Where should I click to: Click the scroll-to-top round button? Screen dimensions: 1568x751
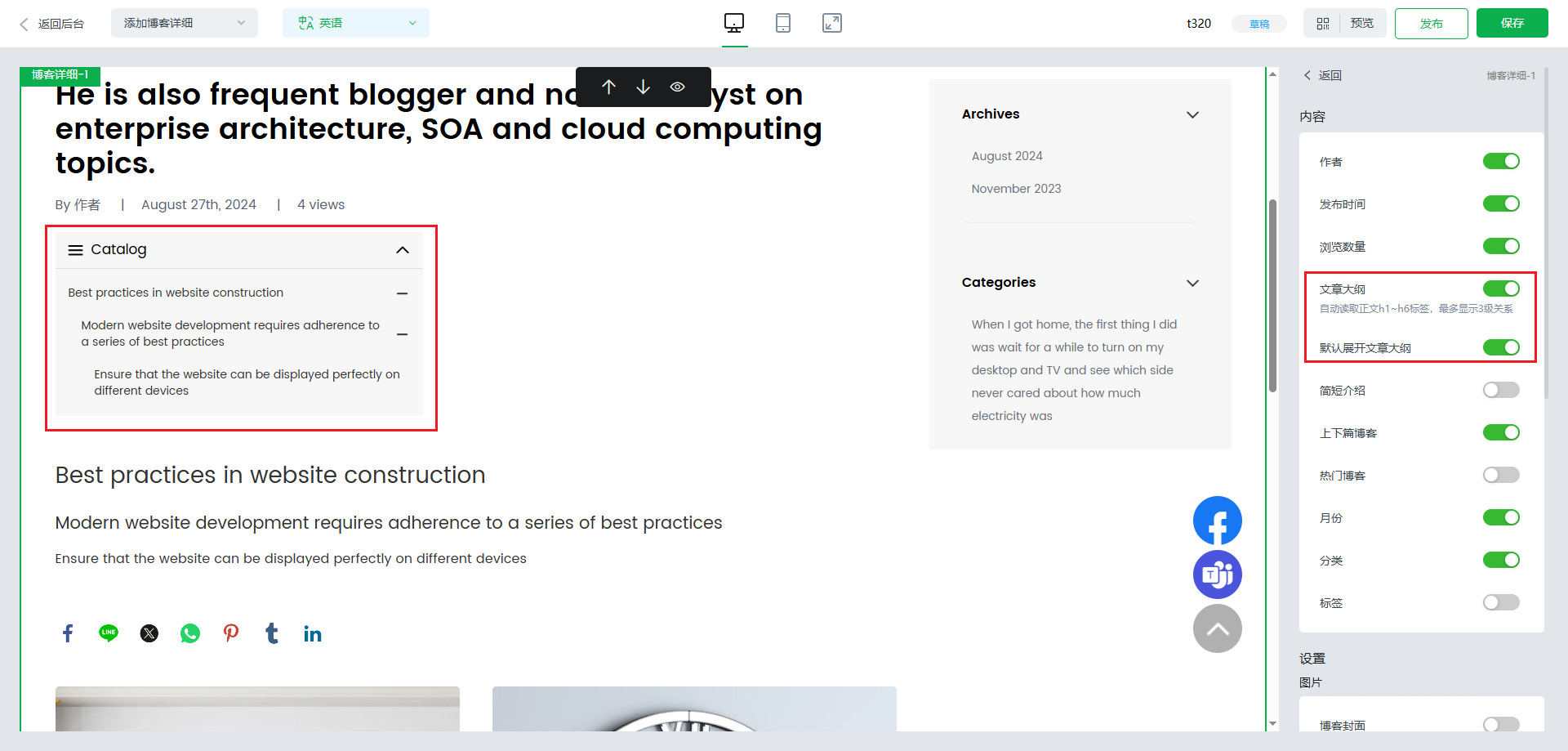click(x=1217, y=628)
